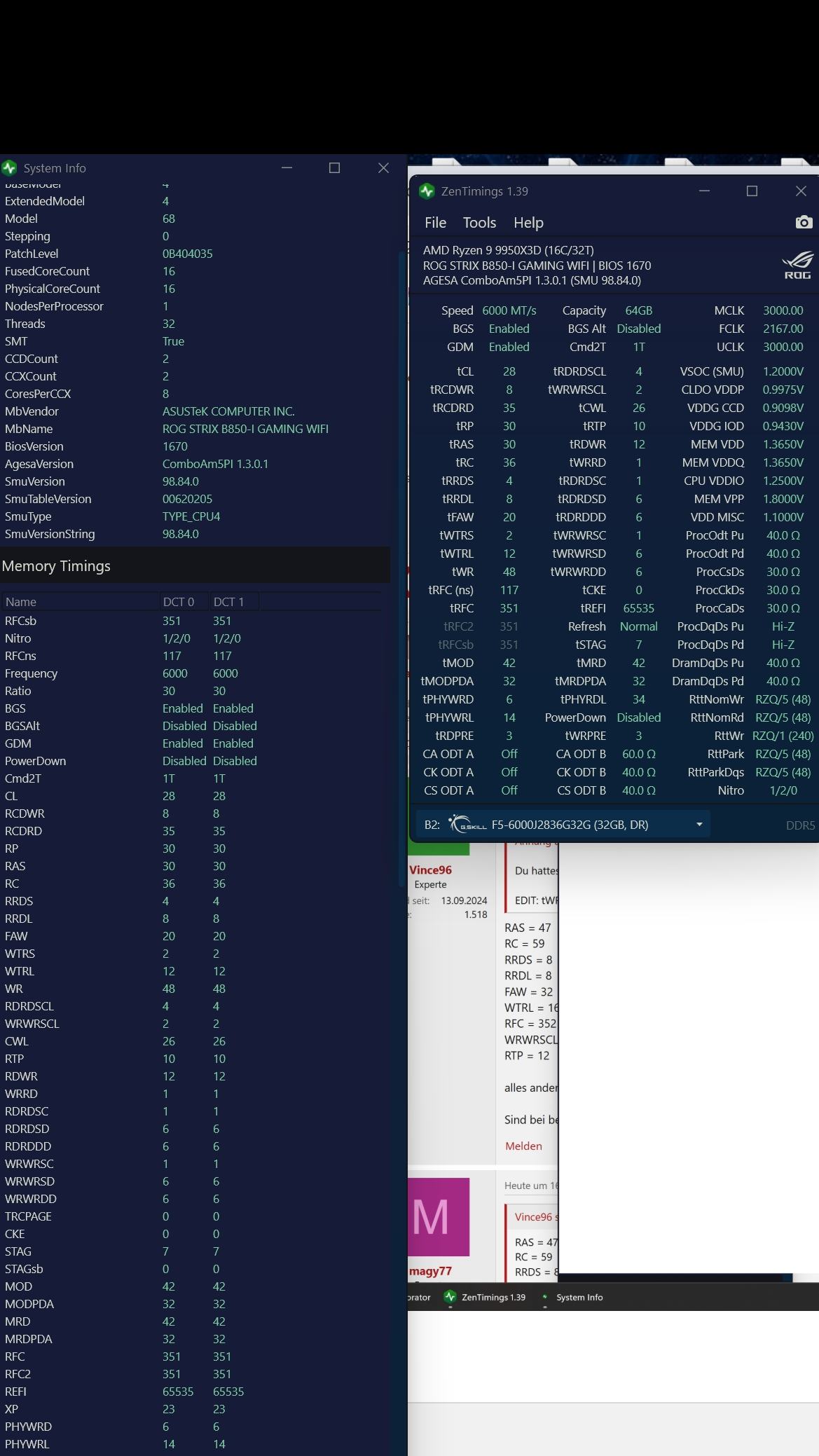Click the FCLK value 2167.00

[783, 329]
